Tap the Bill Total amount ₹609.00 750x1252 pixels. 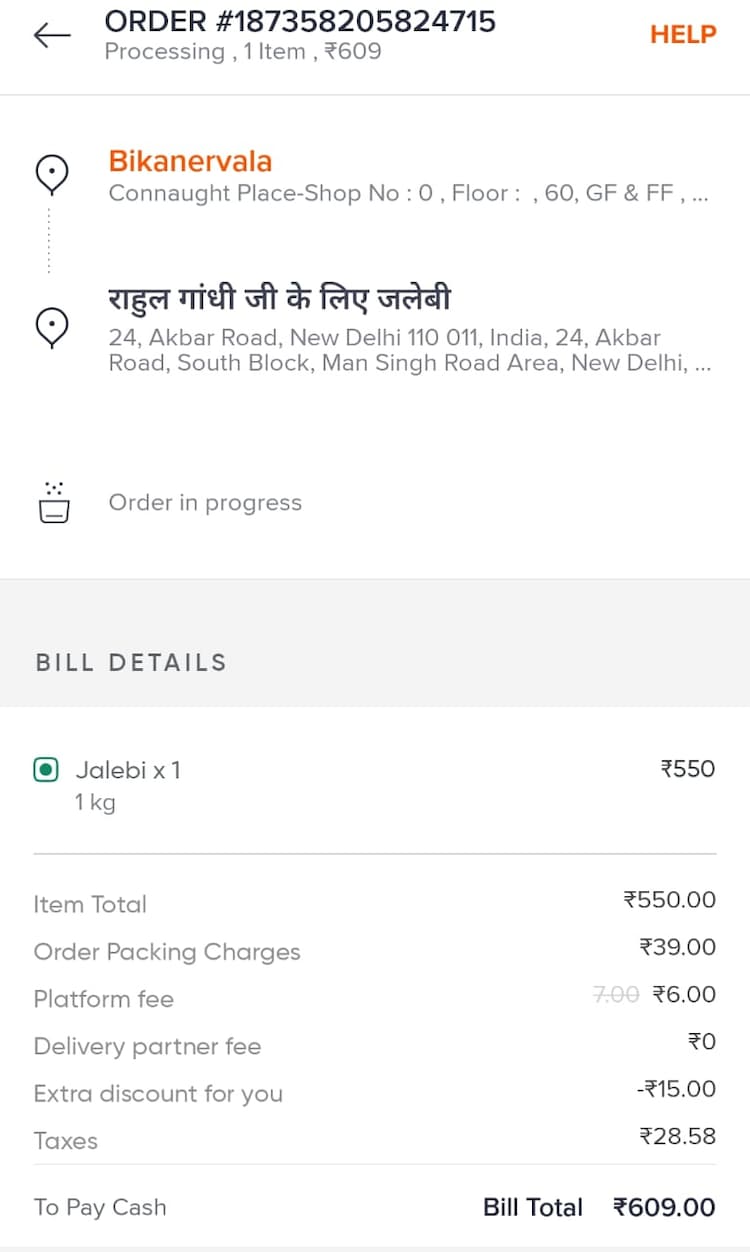click(664, 1207)
